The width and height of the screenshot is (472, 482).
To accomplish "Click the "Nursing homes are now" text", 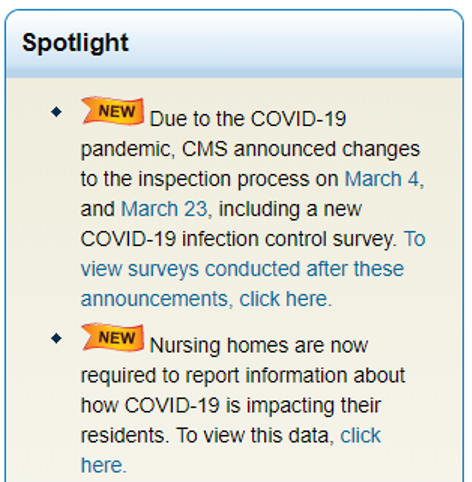I will [259, 345].
